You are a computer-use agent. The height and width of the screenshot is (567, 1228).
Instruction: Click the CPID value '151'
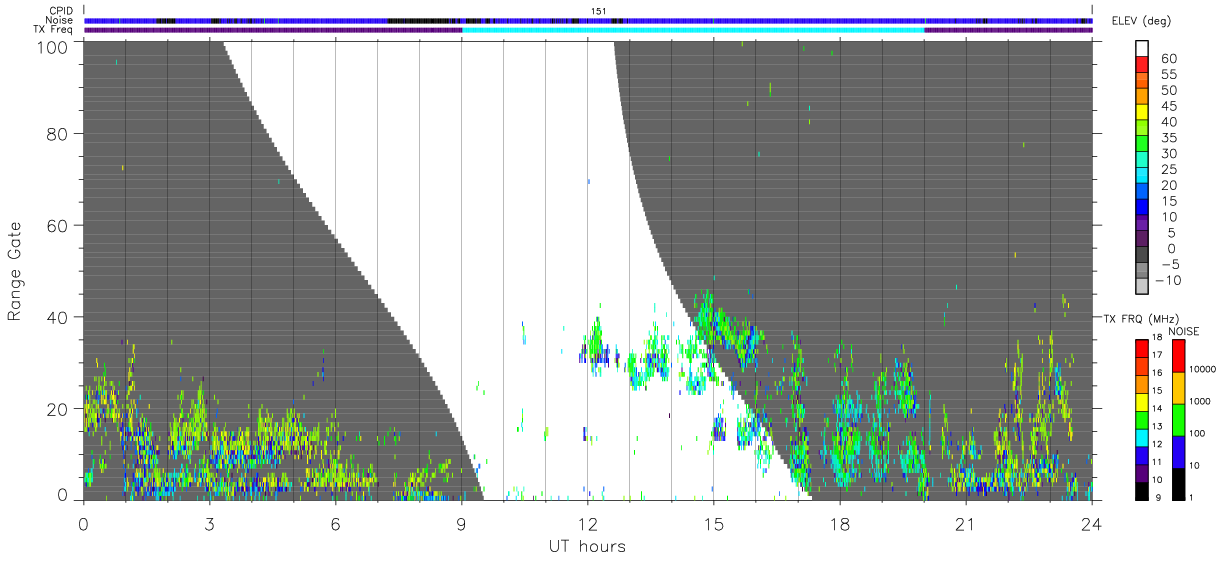coord(599,11)
